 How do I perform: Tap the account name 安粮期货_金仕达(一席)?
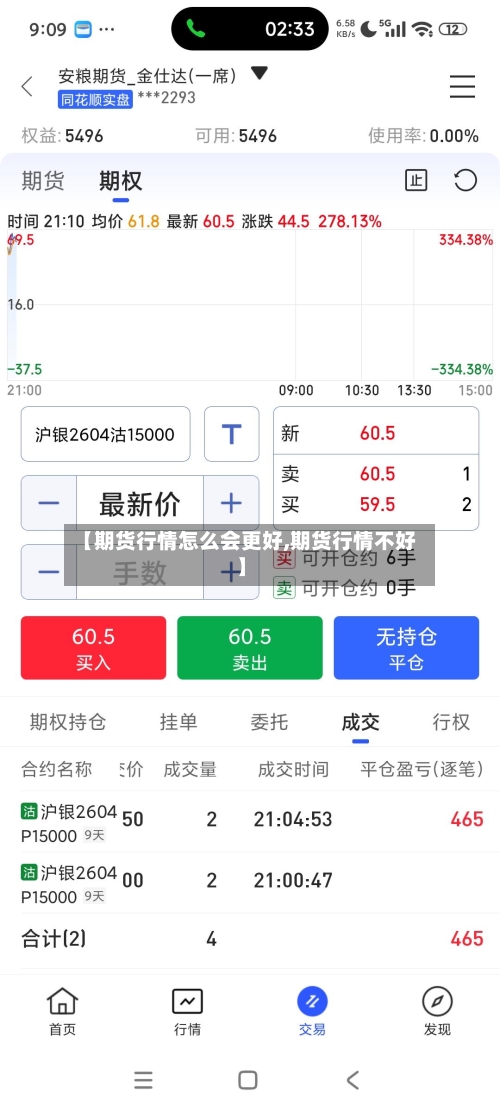147,75
